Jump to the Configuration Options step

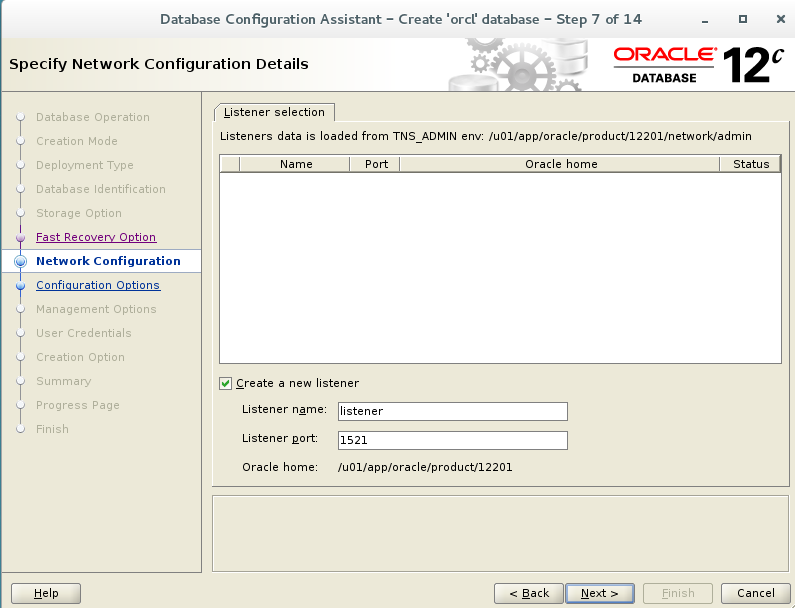[98, 285]
